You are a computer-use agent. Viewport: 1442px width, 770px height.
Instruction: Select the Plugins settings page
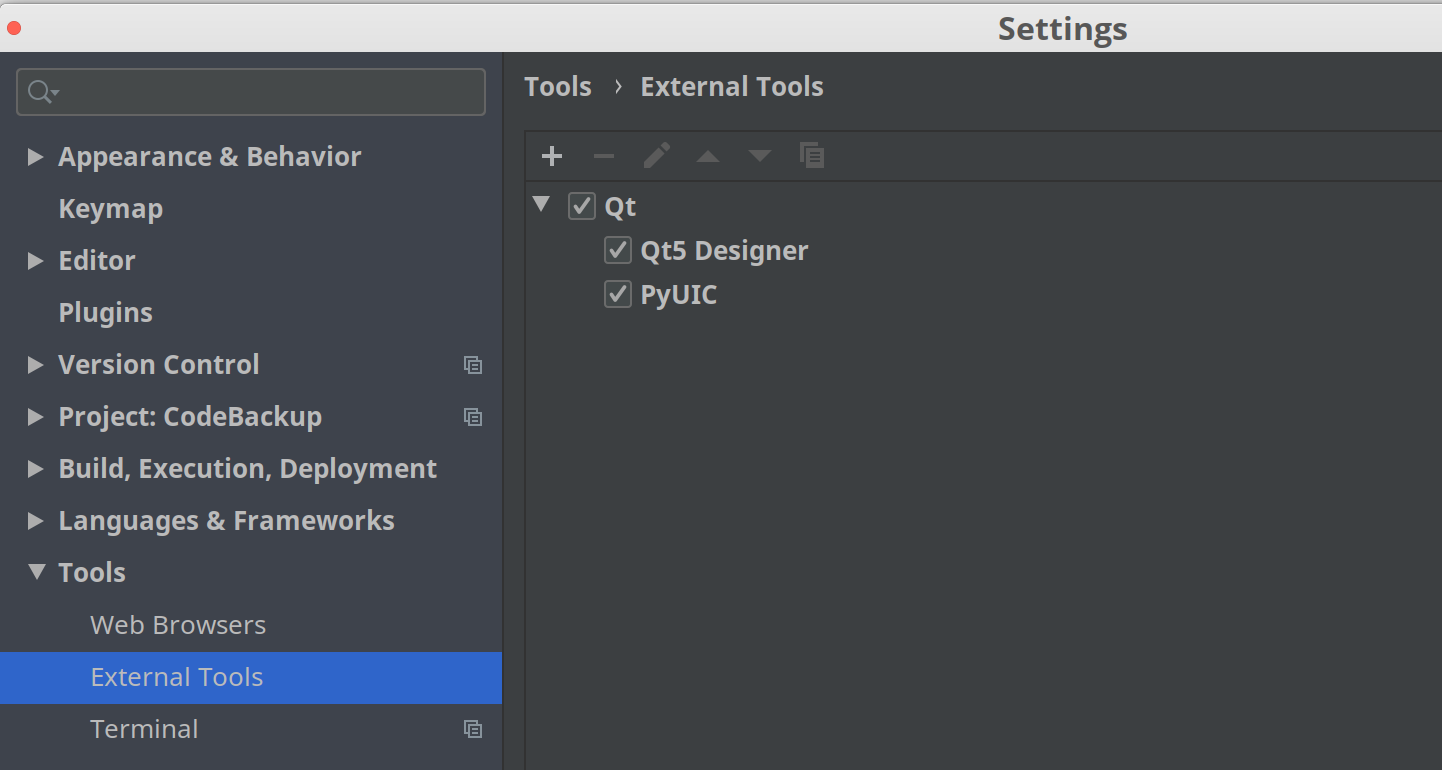(105, 312)
